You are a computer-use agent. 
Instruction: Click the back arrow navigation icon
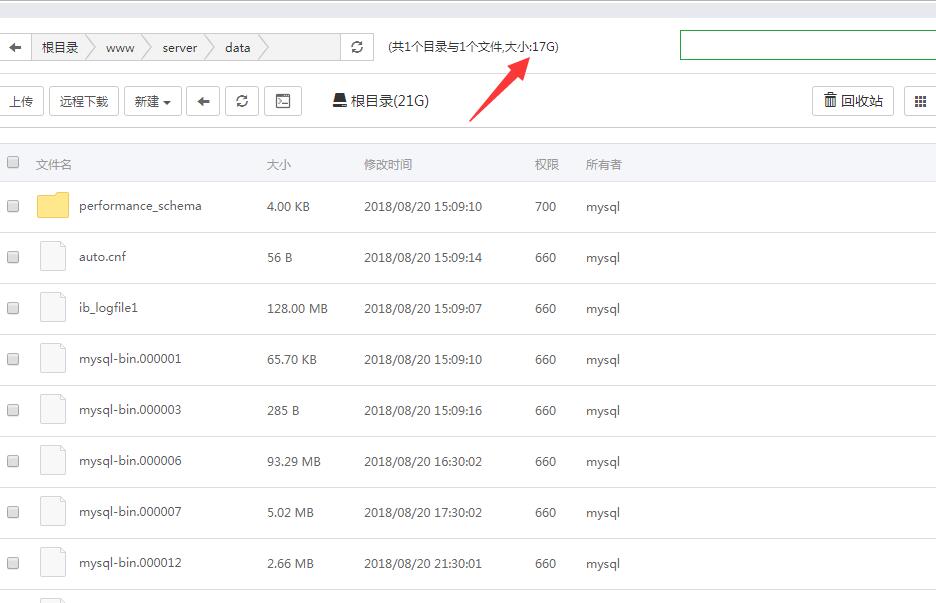pyautogui.click(x=203, y=100)
